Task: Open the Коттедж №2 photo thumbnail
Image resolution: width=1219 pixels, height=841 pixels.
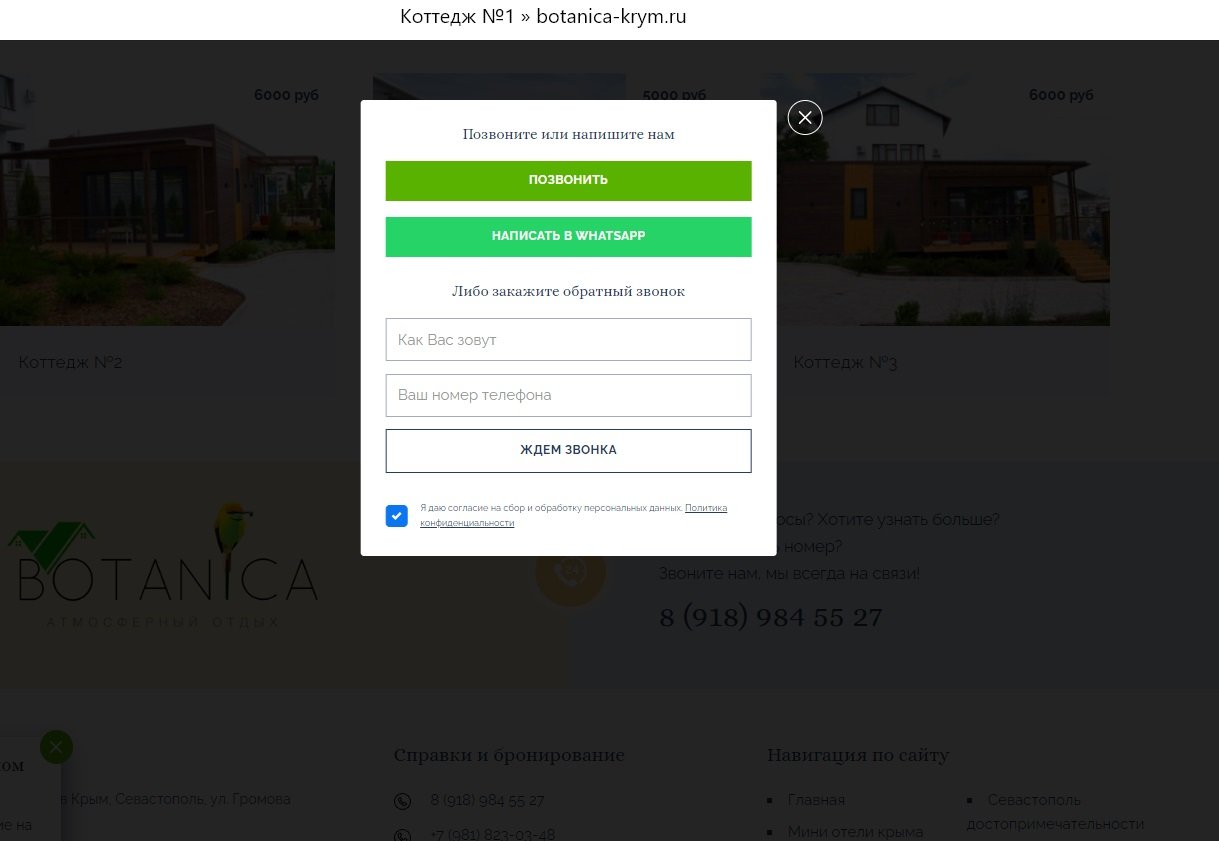Action: (x=167, y=200)
